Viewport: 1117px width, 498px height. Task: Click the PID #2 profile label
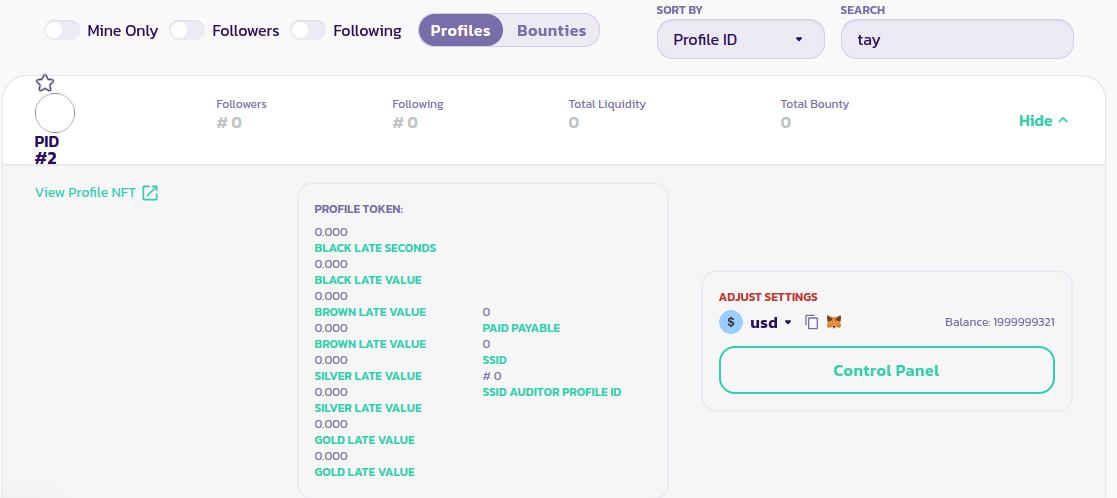(x=46, y=149)
